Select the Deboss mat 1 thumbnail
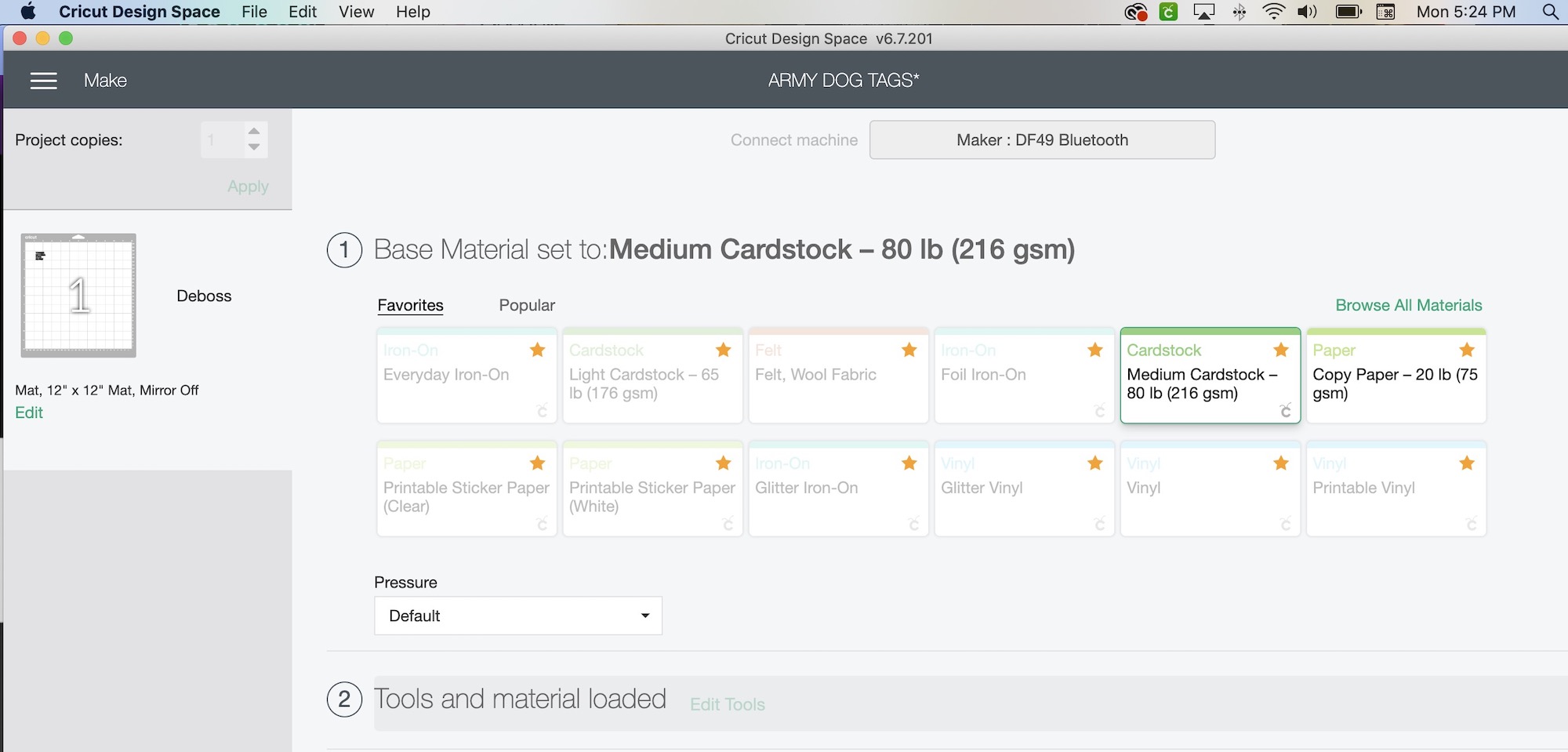The height and width of the screenshot is (752, 1568). (78, 296)
